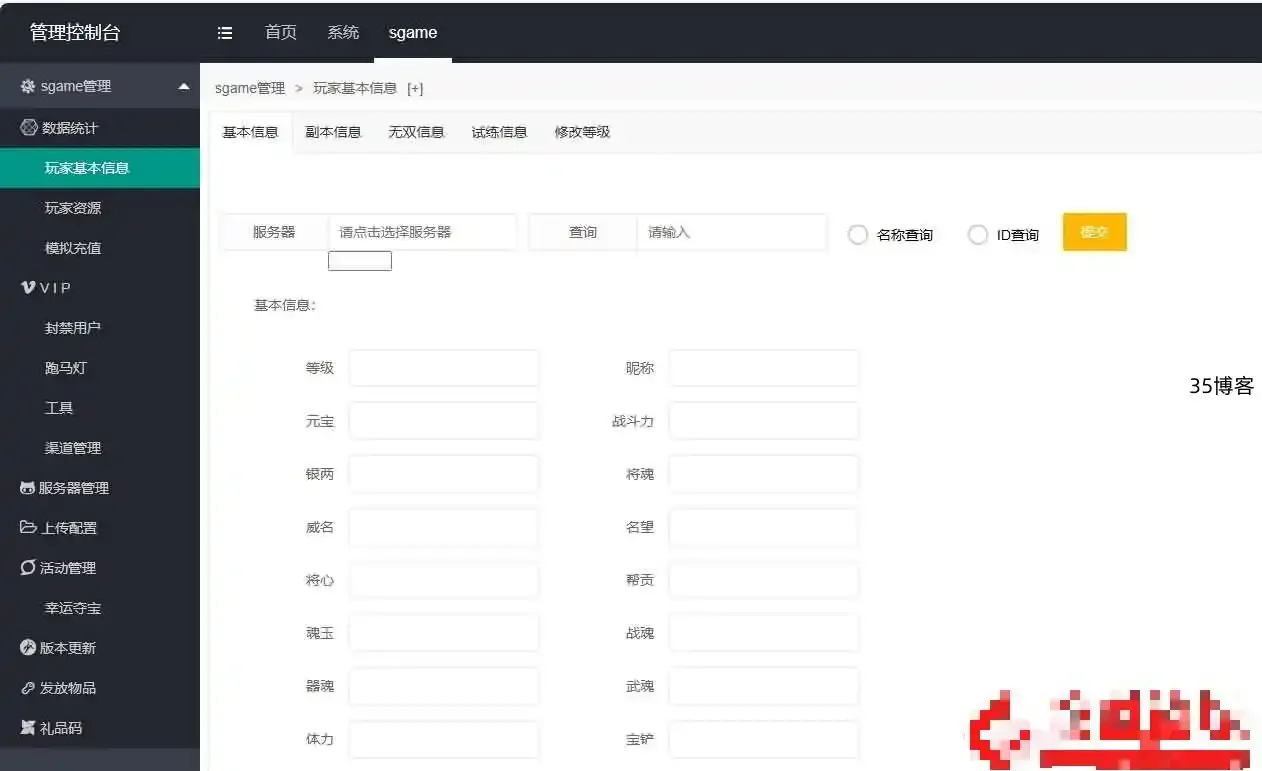The width and height of the screenshot is (1262, 771).
Task: Click the small empty box below server selector
Action: (360, 261)
